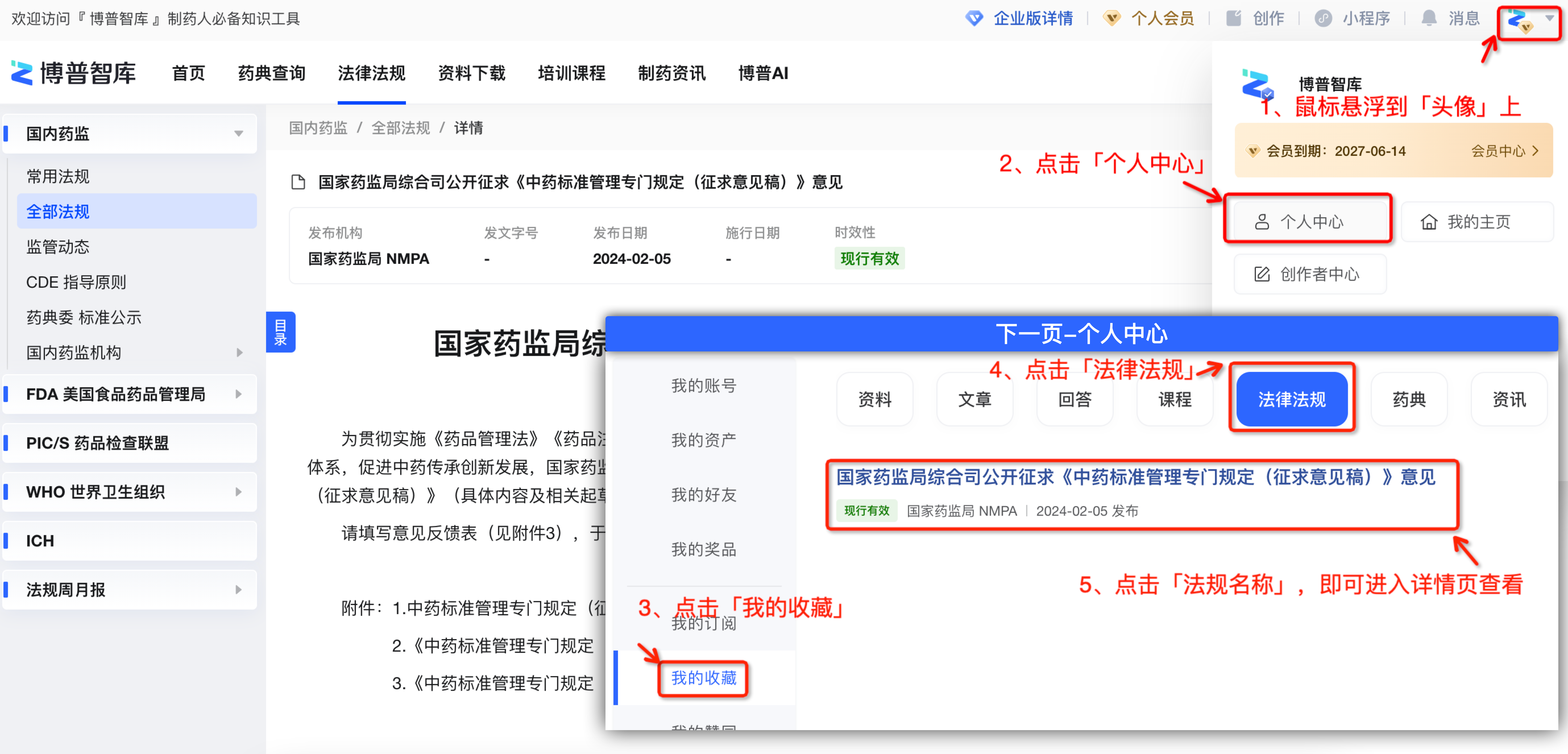
Task: Click the 博普智库 site logo
Action: point(74,73)
